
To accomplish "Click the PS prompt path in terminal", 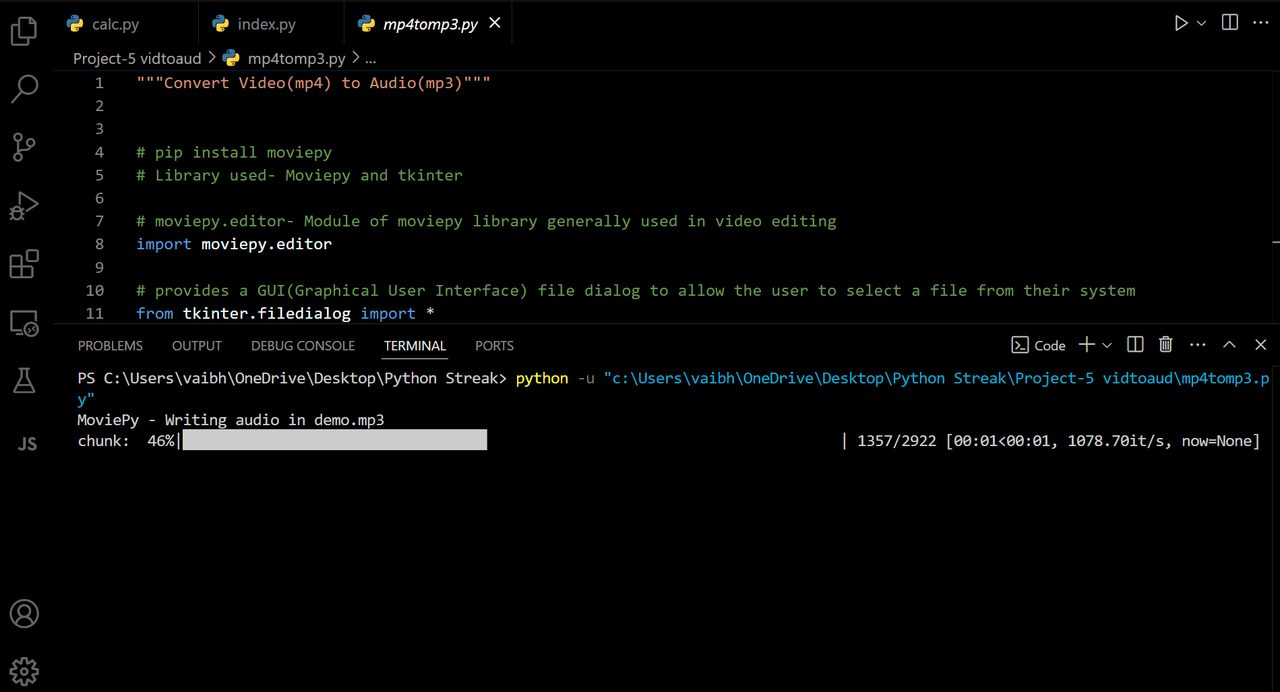I will pos(292,379).
